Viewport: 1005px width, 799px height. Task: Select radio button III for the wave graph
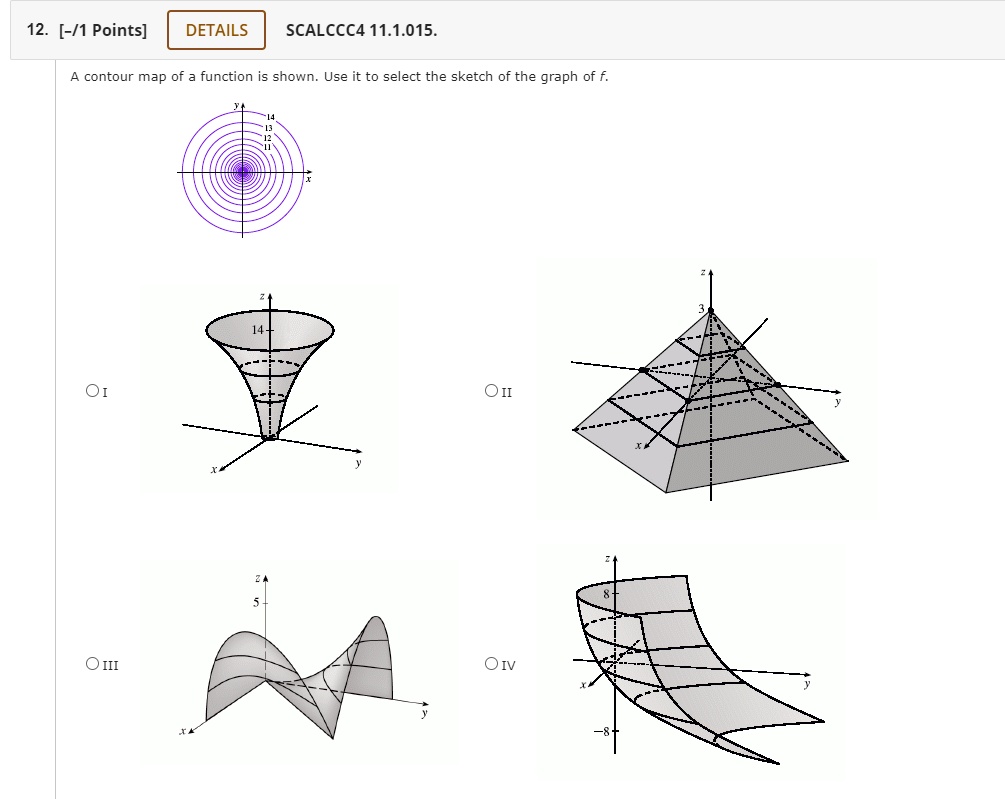[x=94, y=663]
